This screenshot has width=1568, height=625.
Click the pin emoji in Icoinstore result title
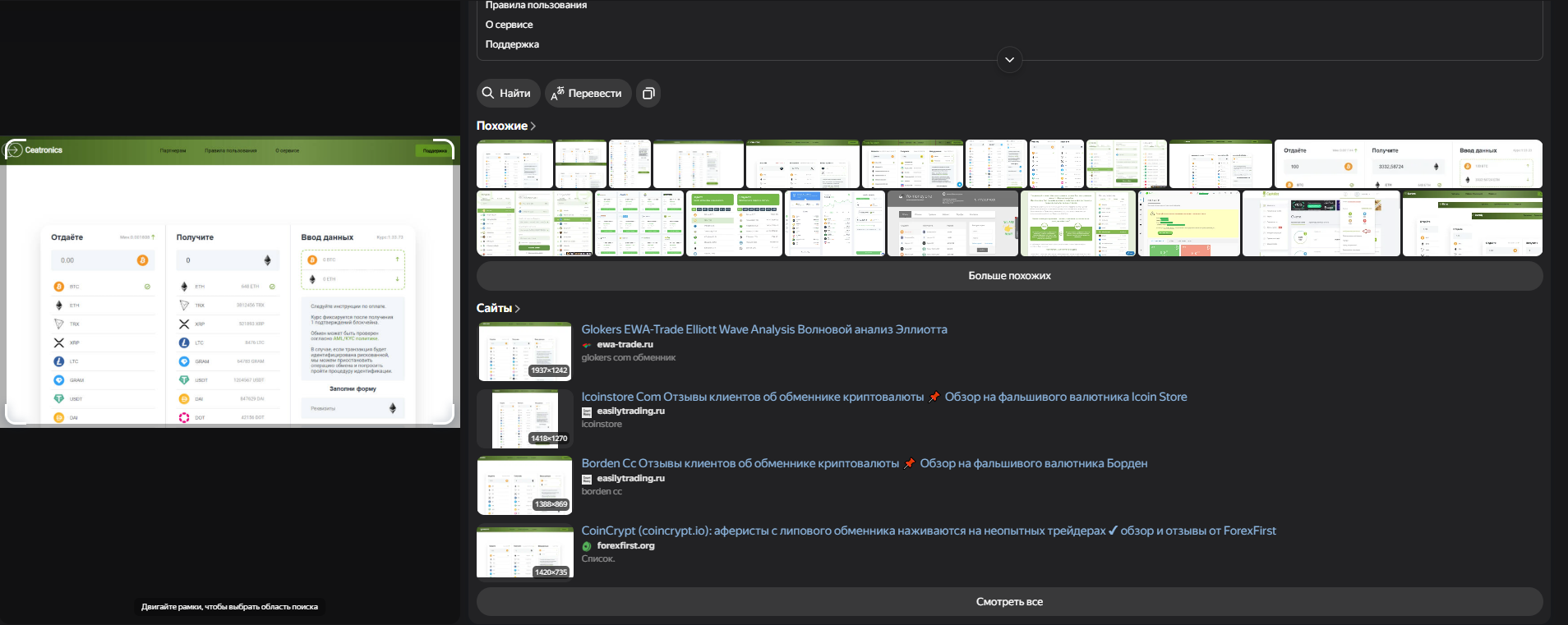(x=934, y=397)
